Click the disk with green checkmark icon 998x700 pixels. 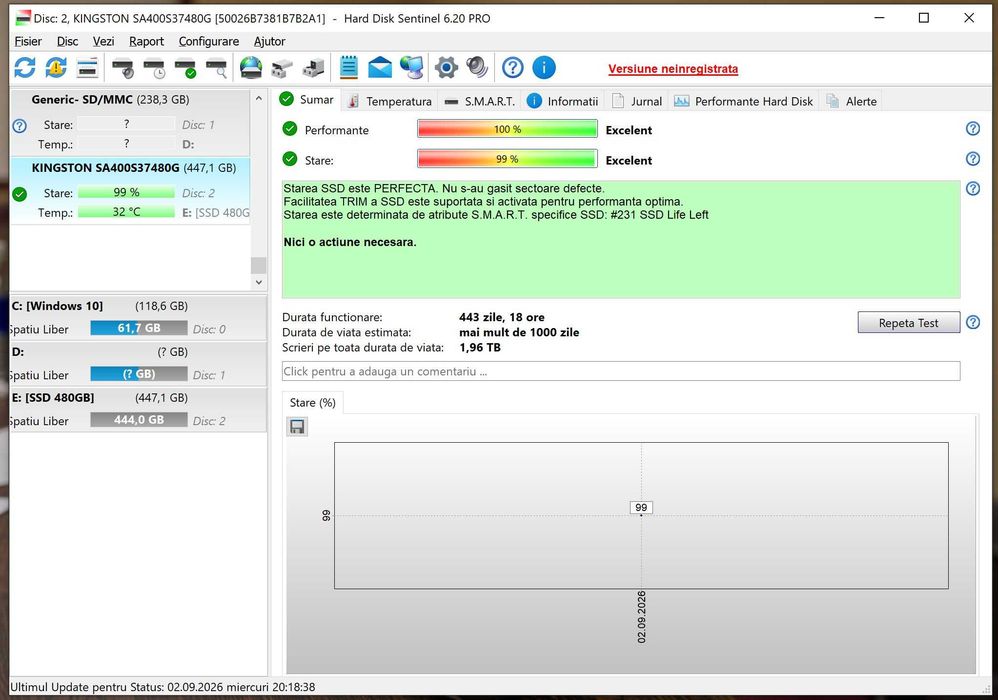[x=185, y=67]
